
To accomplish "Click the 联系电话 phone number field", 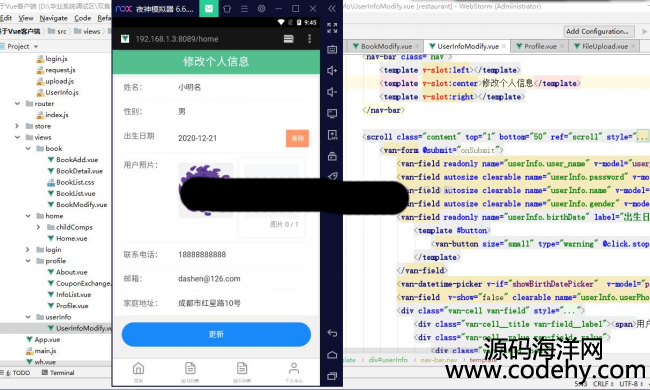I will (x=216, y=254).
